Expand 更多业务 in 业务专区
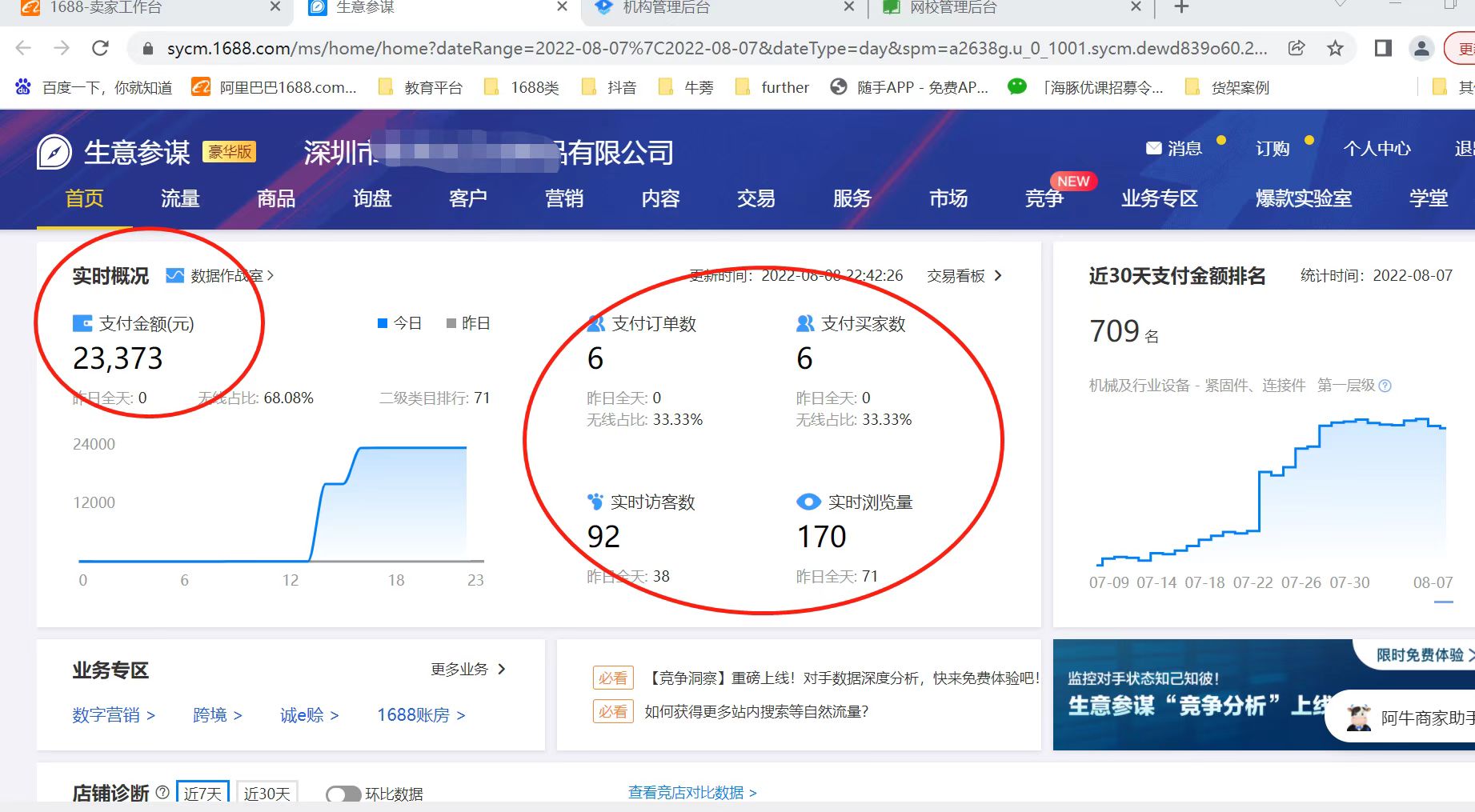 click(502, 669)
